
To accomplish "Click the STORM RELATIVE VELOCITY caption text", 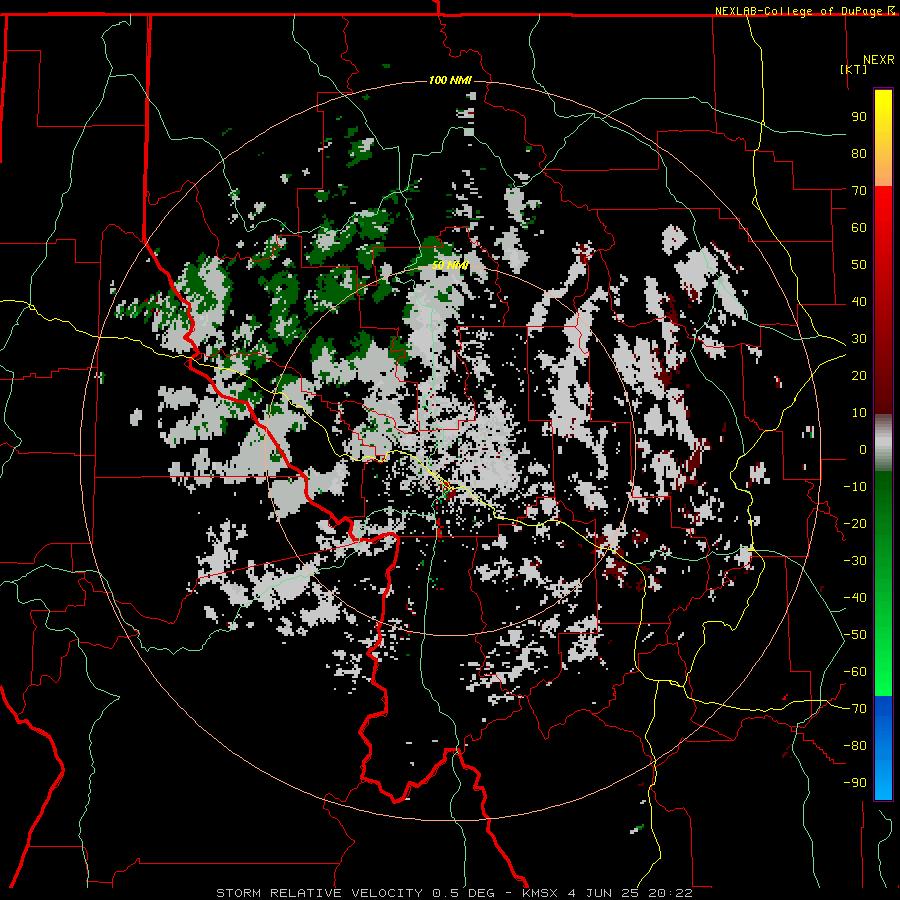I will 319,893.
